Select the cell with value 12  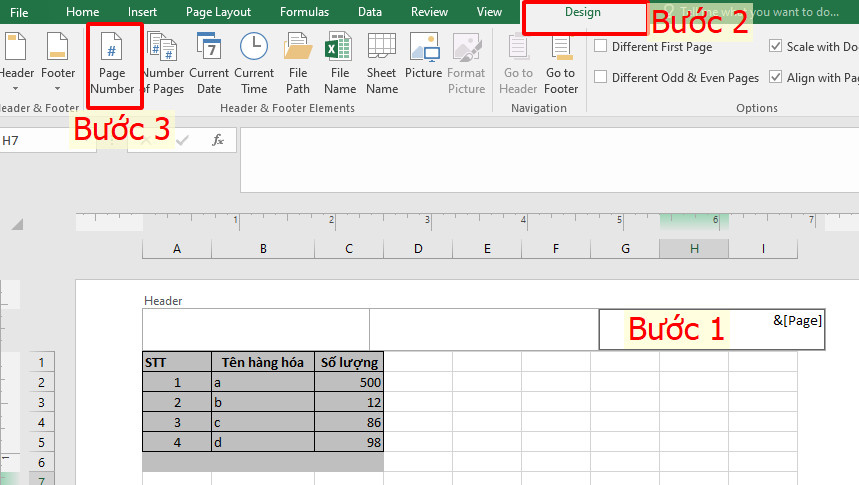click(x=349, y=402)
